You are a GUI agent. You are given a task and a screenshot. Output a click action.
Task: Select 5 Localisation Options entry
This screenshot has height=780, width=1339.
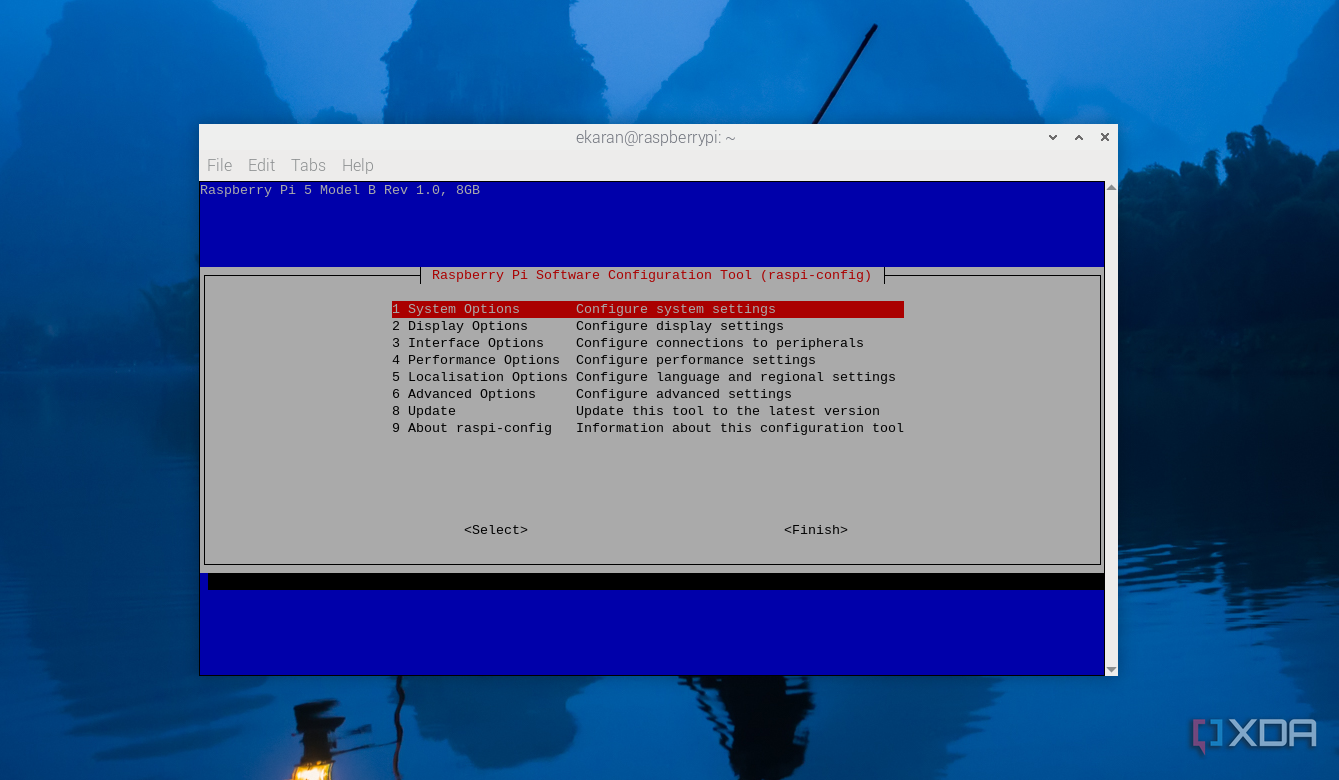(648, 378)
